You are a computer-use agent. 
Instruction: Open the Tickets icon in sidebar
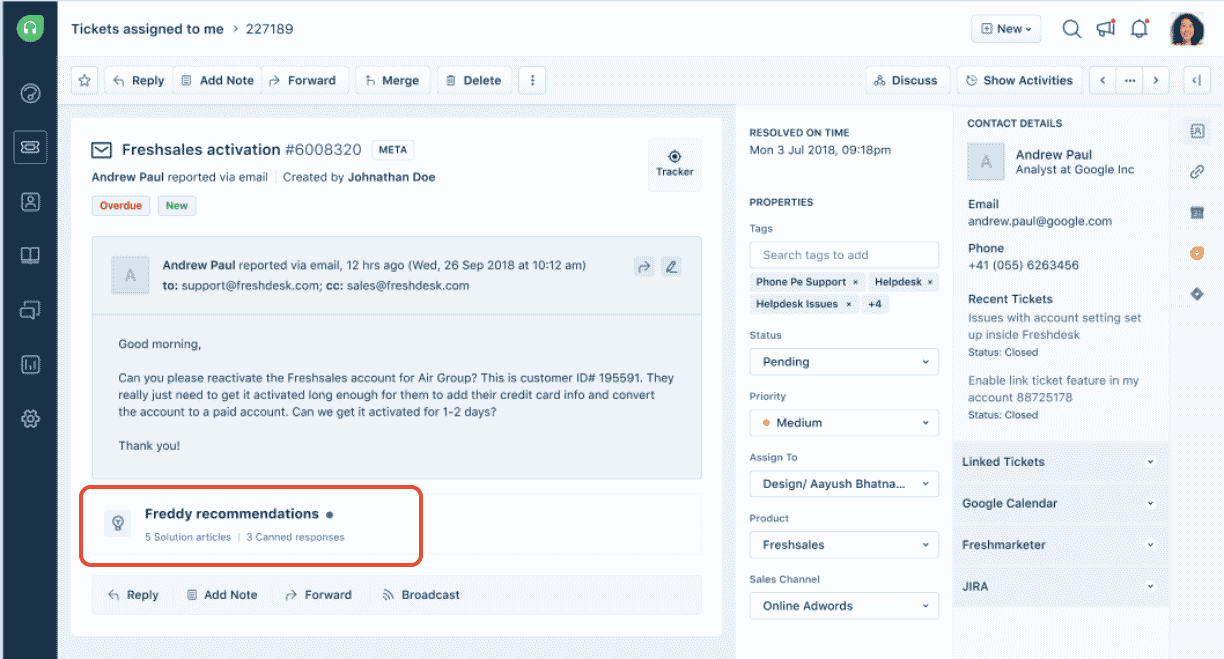pyautogui.click(x=30, y=147)
